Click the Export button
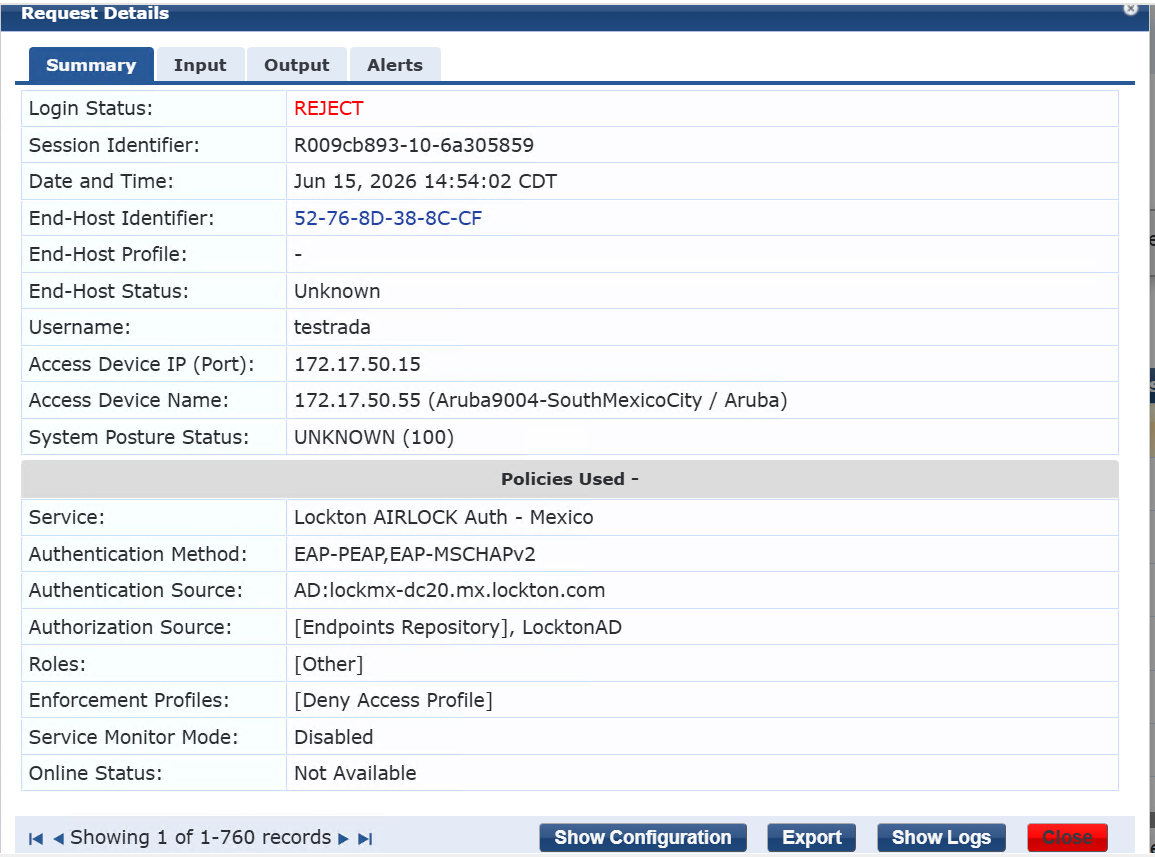This screenshot has width=1155, height=857. pos(812,838)
